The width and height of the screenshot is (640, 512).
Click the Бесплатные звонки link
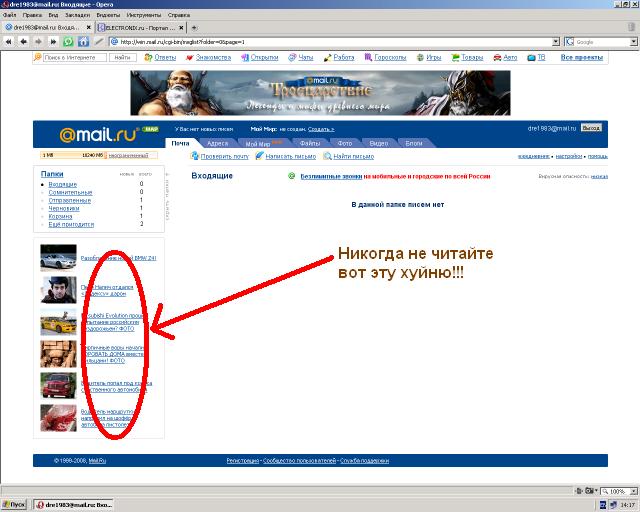(x=331, y=176)
